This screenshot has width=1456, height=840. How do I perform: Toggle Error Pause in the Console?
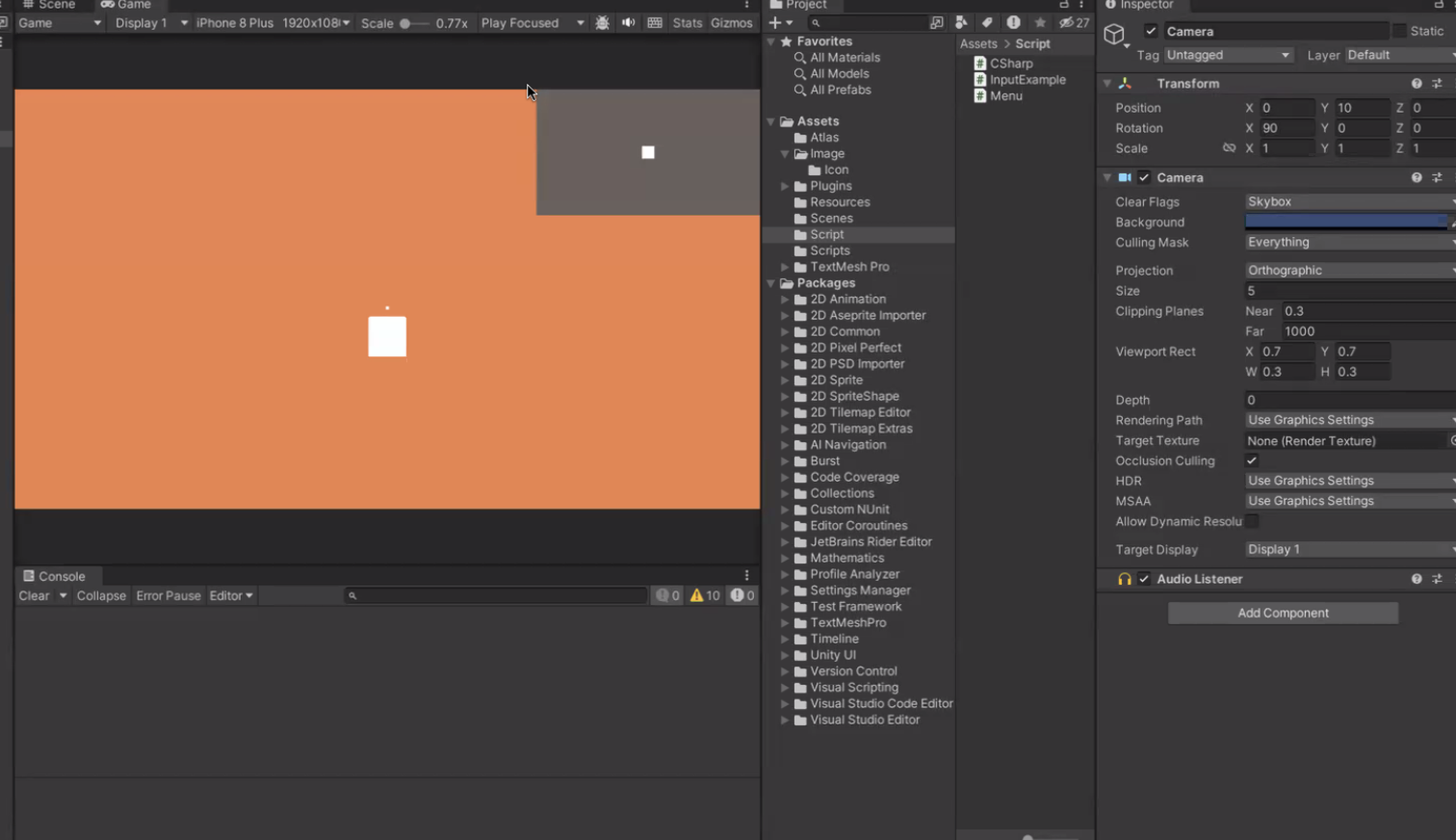pyautogui.click(x=169, y=595)
